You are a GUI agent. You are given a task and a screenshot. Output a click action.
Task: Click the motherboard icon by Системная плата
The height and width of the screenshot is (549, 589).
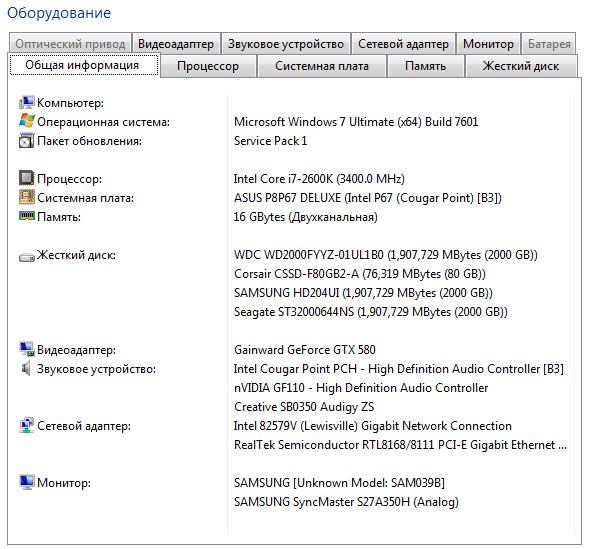[27, 197]
